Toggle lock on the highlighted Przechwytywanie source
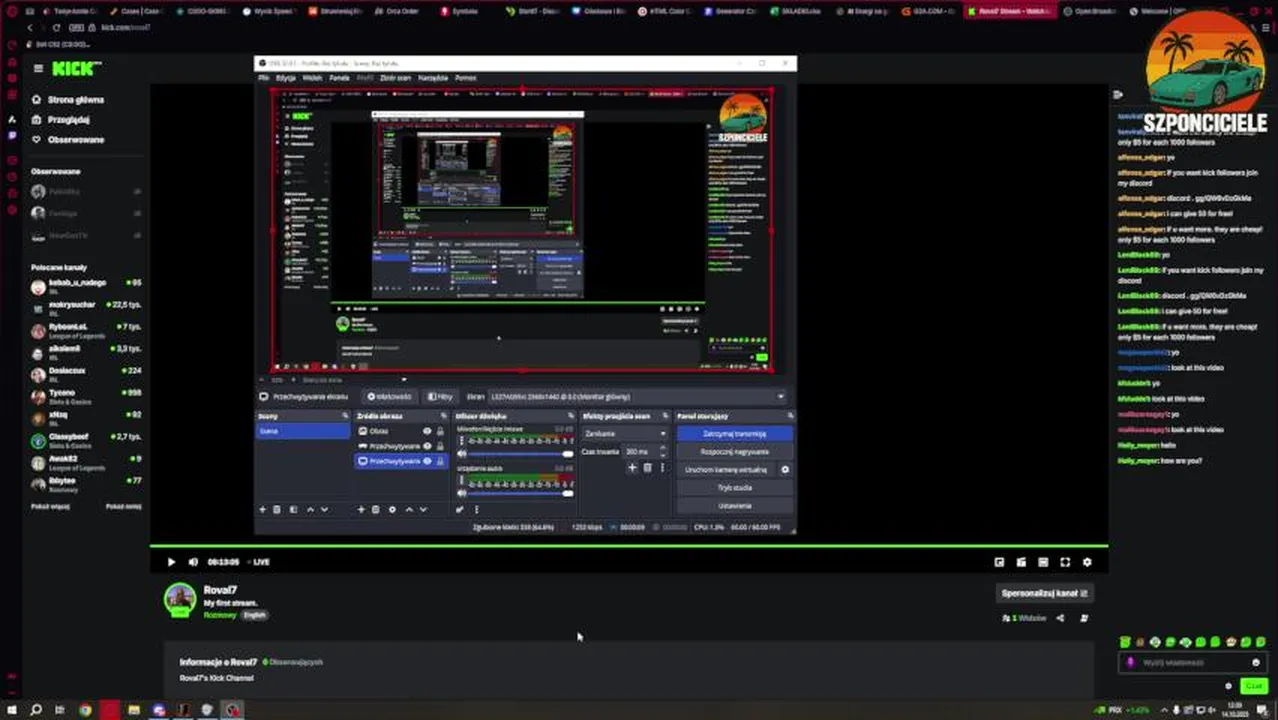Viewport: 1278px width, 720px height. pos(440,461)
